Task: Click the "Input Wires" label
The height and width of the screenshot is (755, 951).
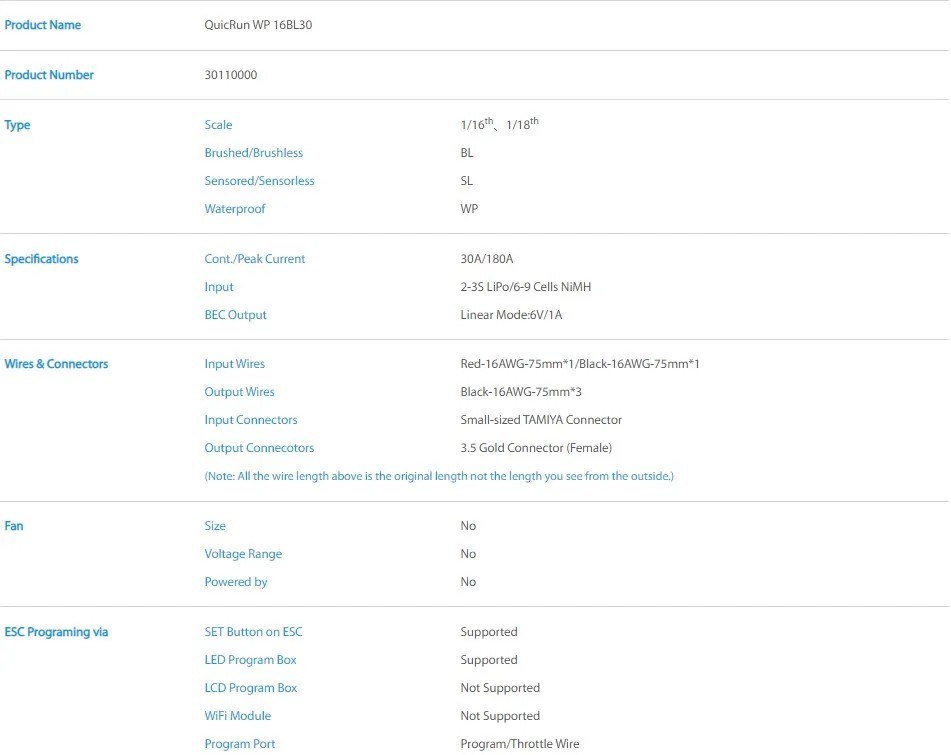Action: click(x=235, y=364)
